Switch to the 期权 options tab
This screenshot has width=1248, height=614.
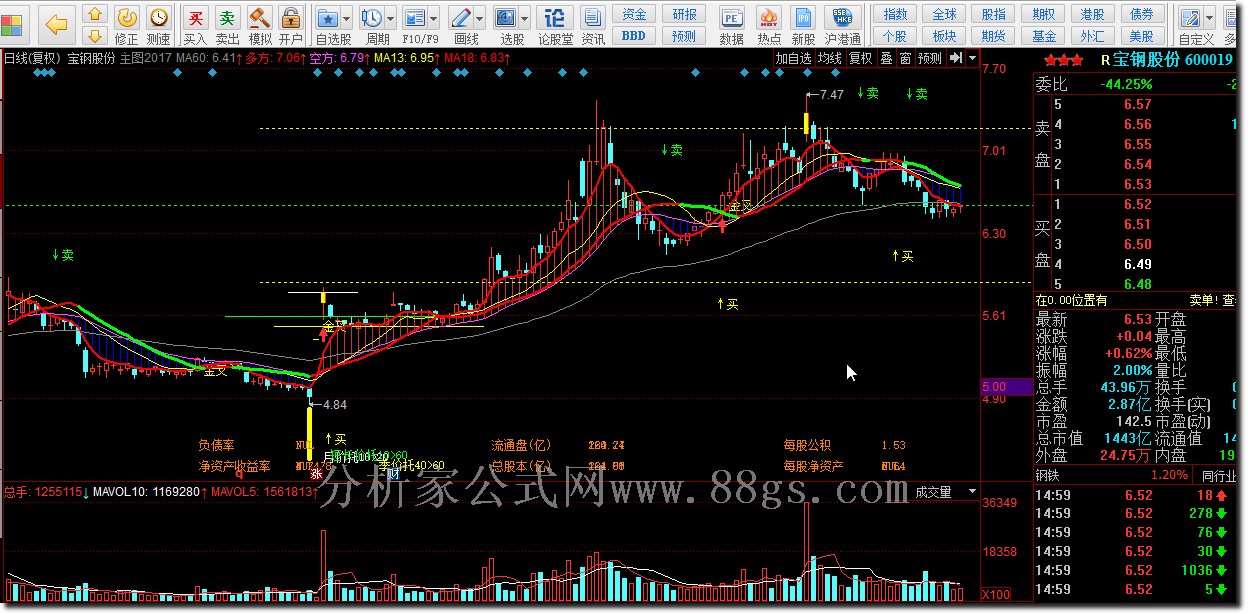[1043, 14]
